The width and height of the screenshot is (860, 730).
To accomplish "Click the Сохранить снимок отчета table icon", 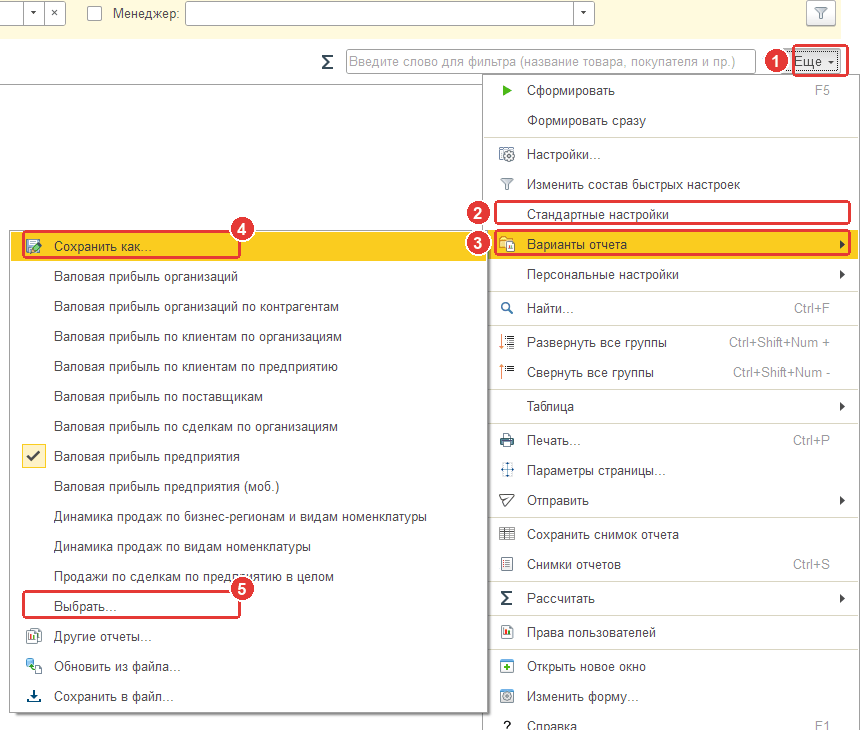I will click(x=507, y=534).
